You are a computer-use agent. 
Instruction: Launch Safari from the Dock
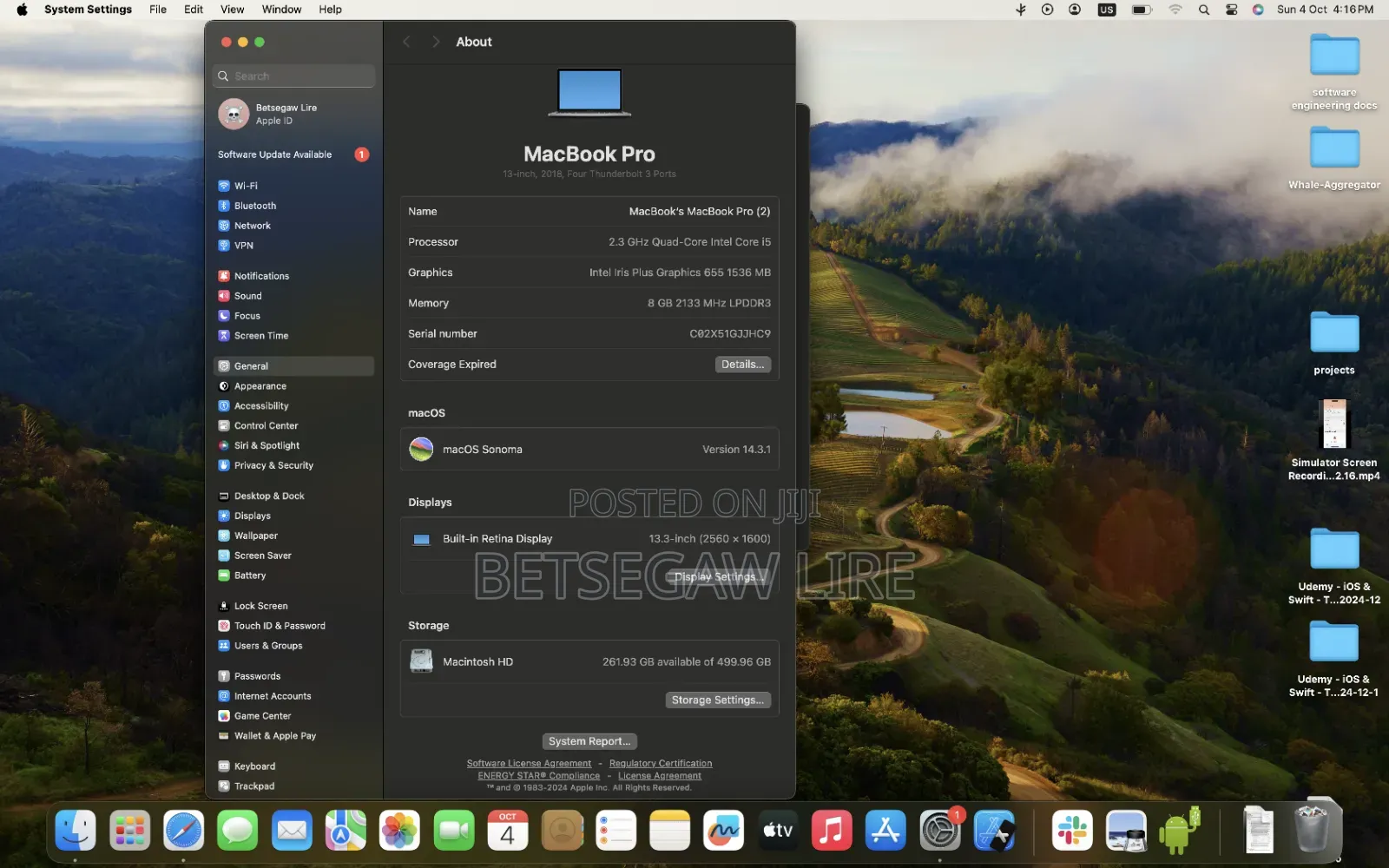pos(183,832)
